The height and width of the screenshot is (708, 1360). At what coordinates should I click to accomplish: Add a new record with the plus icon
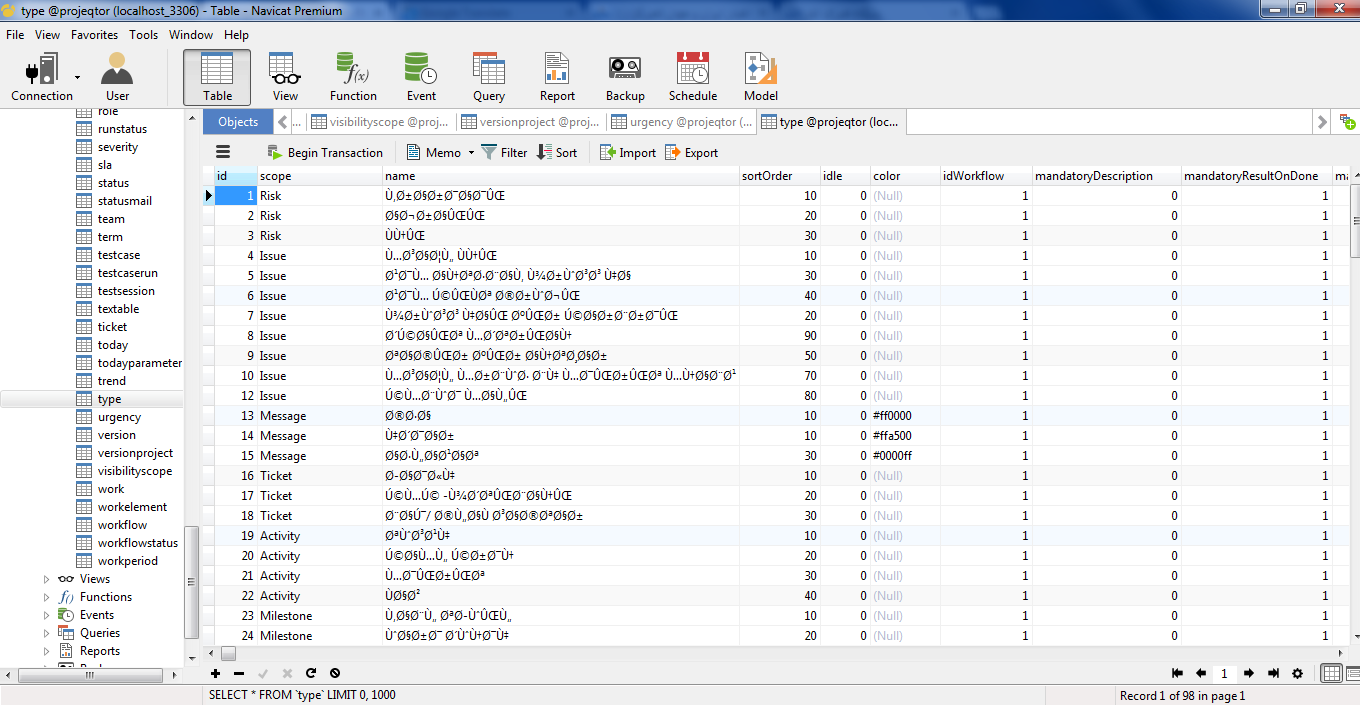[x=215, y=674]
